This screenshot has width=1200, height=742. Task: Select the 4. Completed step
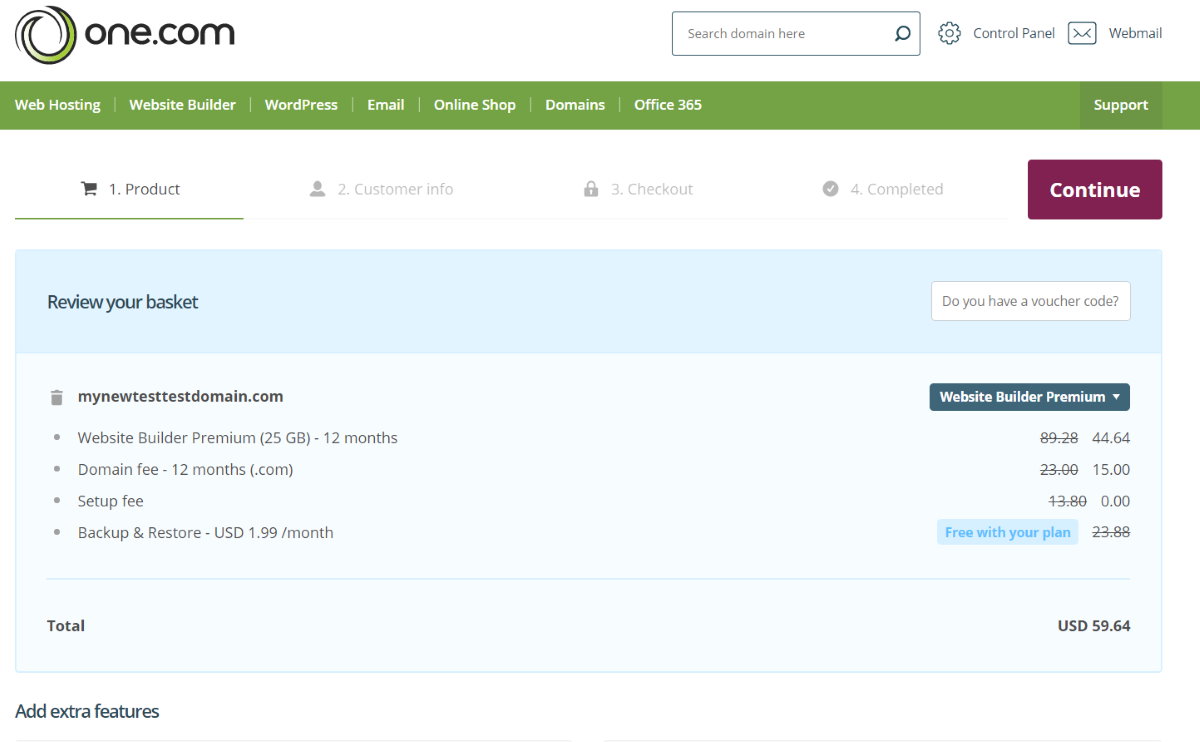coord(883,189)
